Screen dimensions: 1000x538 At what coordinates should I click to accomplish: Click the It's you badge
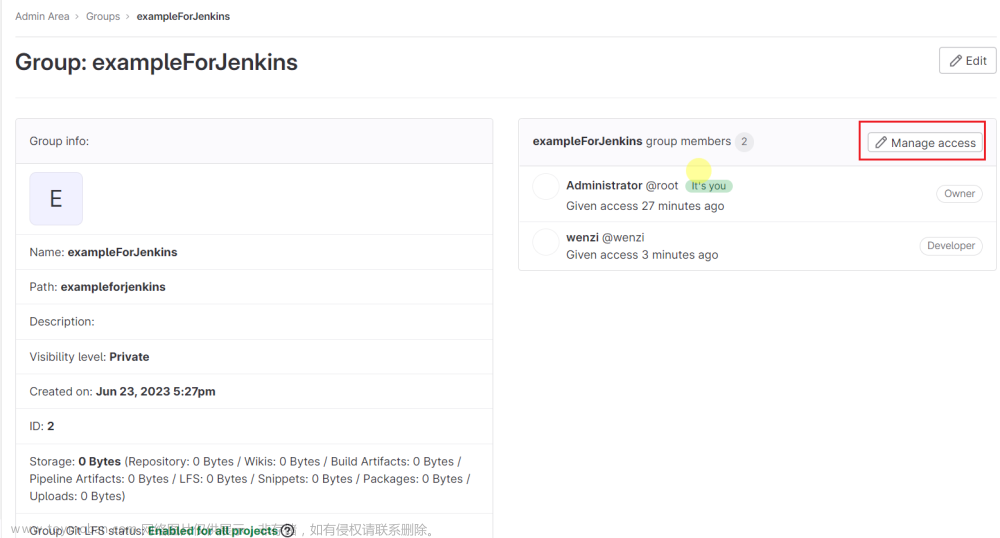(709, 186)
